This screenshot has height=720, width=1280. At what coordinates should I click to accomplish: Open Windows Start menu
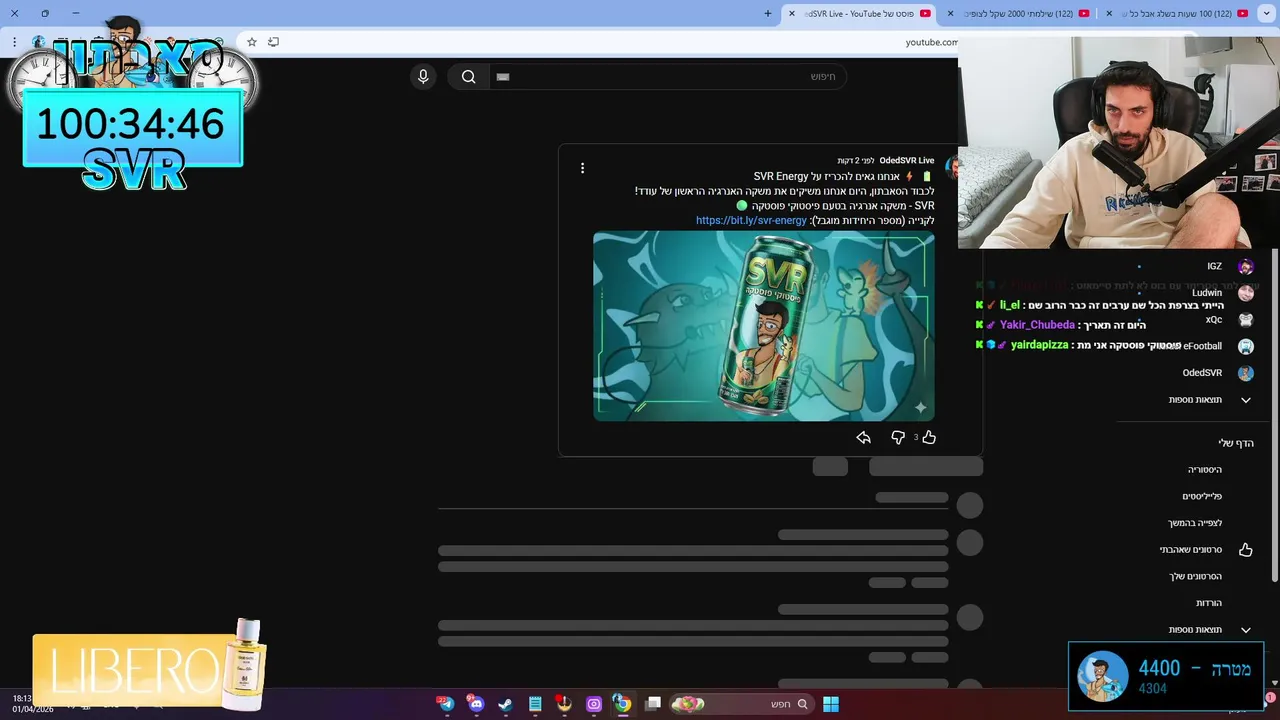831,704
